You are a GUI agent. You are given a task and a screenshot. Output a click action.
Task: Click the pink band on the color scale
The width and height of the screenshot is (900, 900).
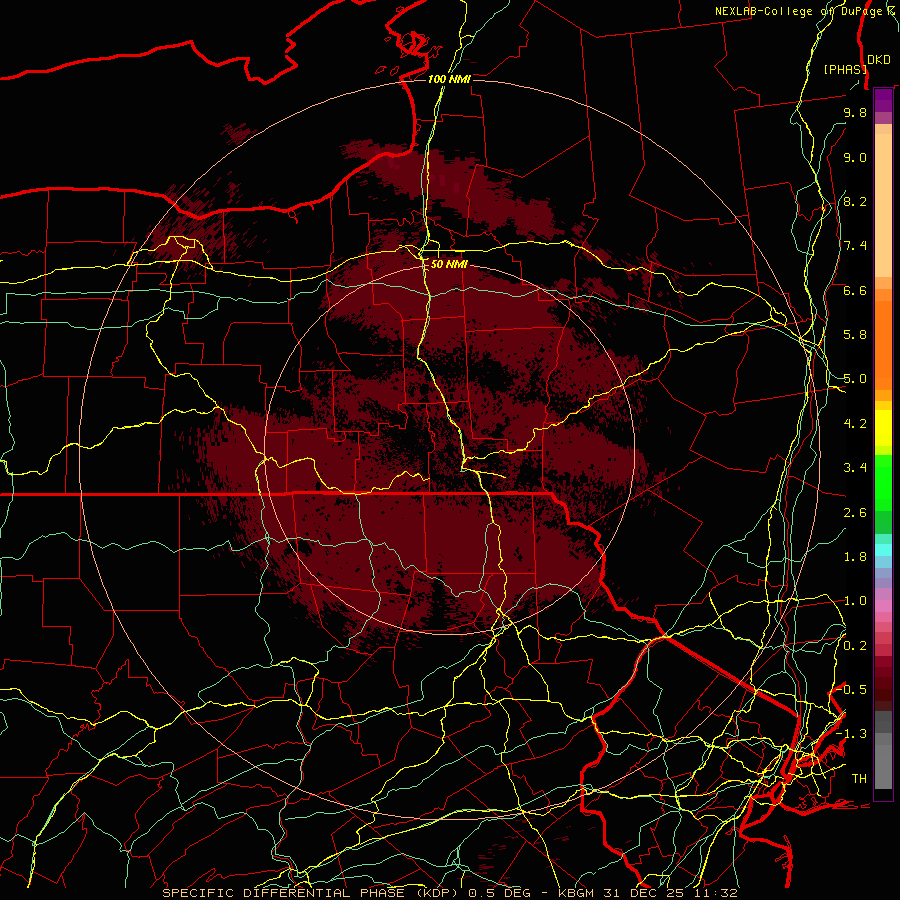click(883, 606)
